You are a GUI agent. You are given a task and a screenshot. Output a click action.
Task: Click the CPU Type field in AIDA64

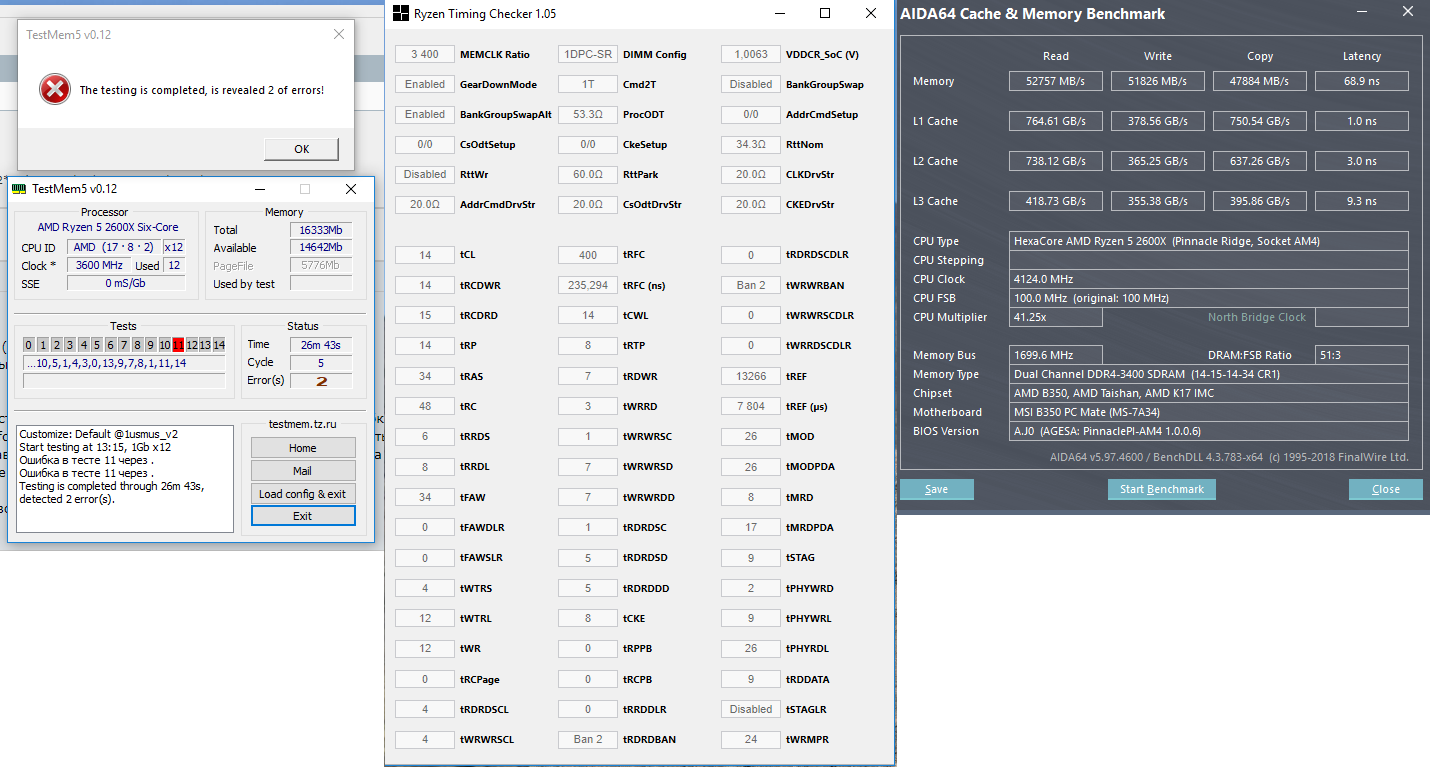1210,241
